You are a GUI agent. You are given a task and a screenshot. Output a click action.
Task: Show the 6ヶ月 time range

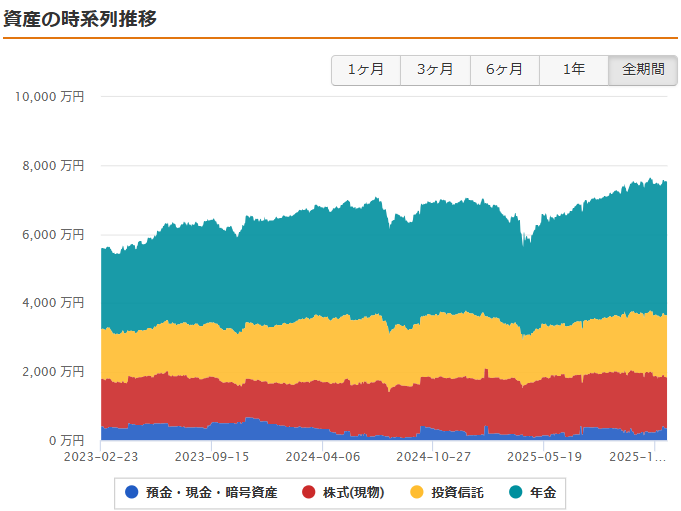pos(504,70)
